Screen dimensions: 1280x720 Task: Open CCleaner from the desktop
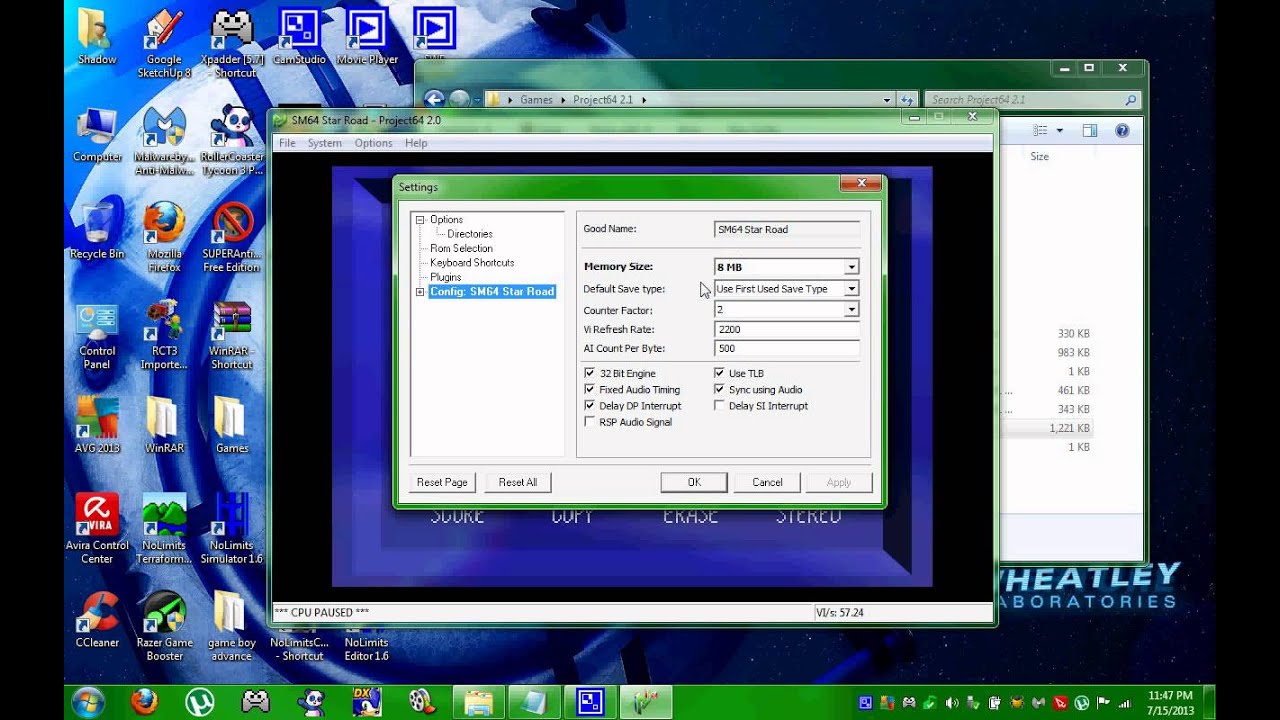97,619
